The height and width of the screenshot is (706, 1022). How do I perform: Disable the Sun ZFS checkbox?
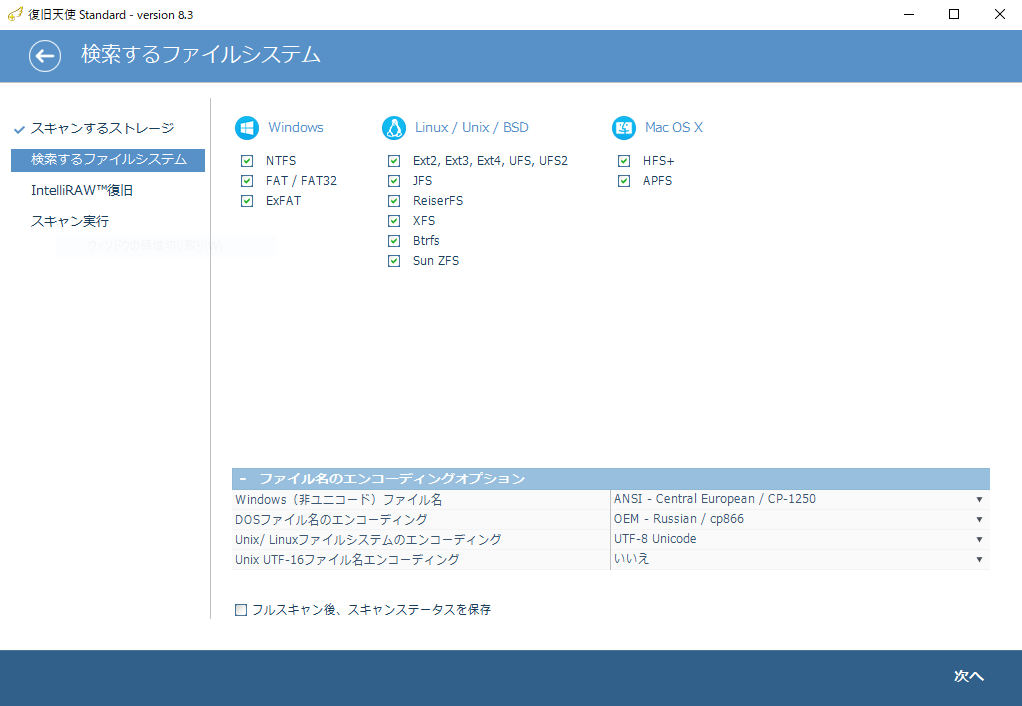394,261
